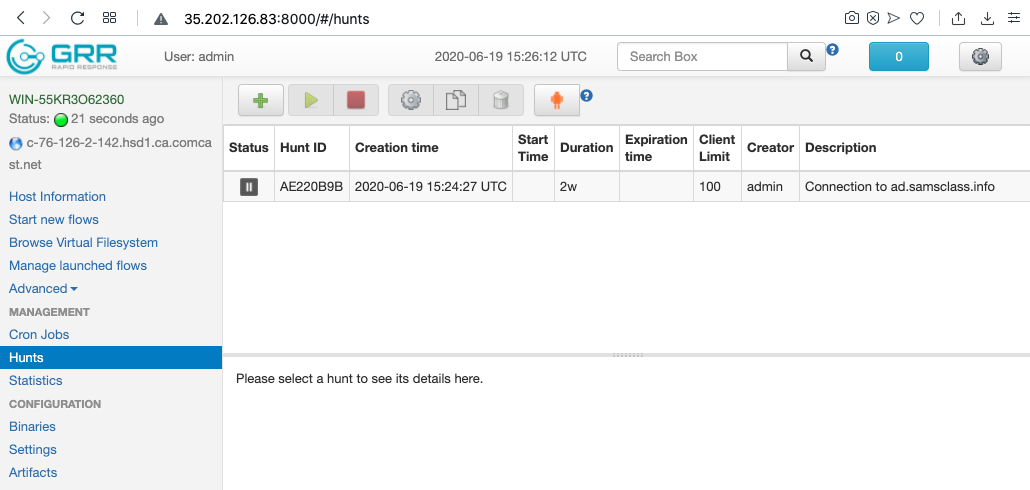Click the browser shield blocker icon

pos(872,18)
